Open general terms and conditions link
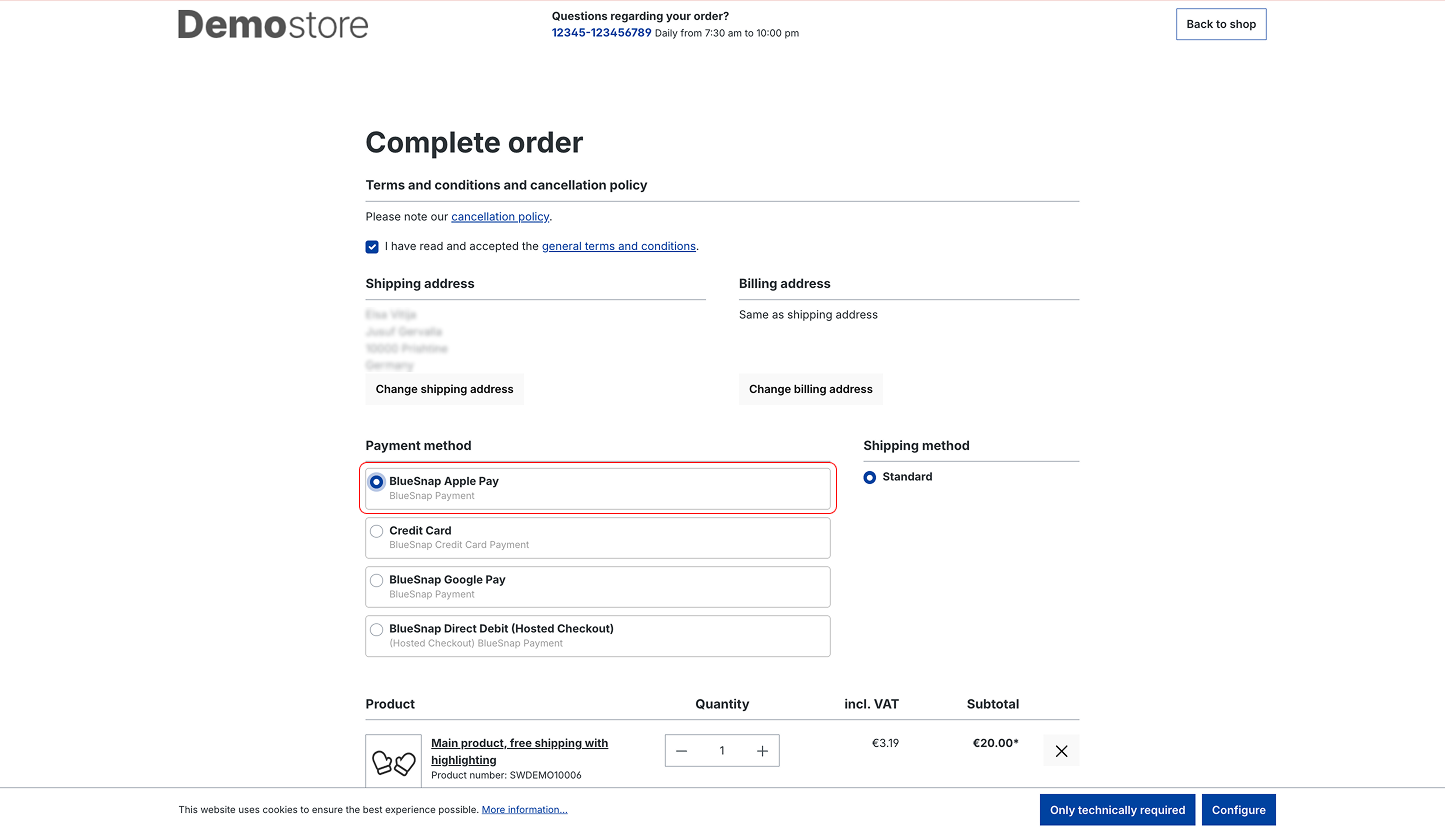Screen dimensions: 1445x832 pyautogui.click(x=618, y=246)
